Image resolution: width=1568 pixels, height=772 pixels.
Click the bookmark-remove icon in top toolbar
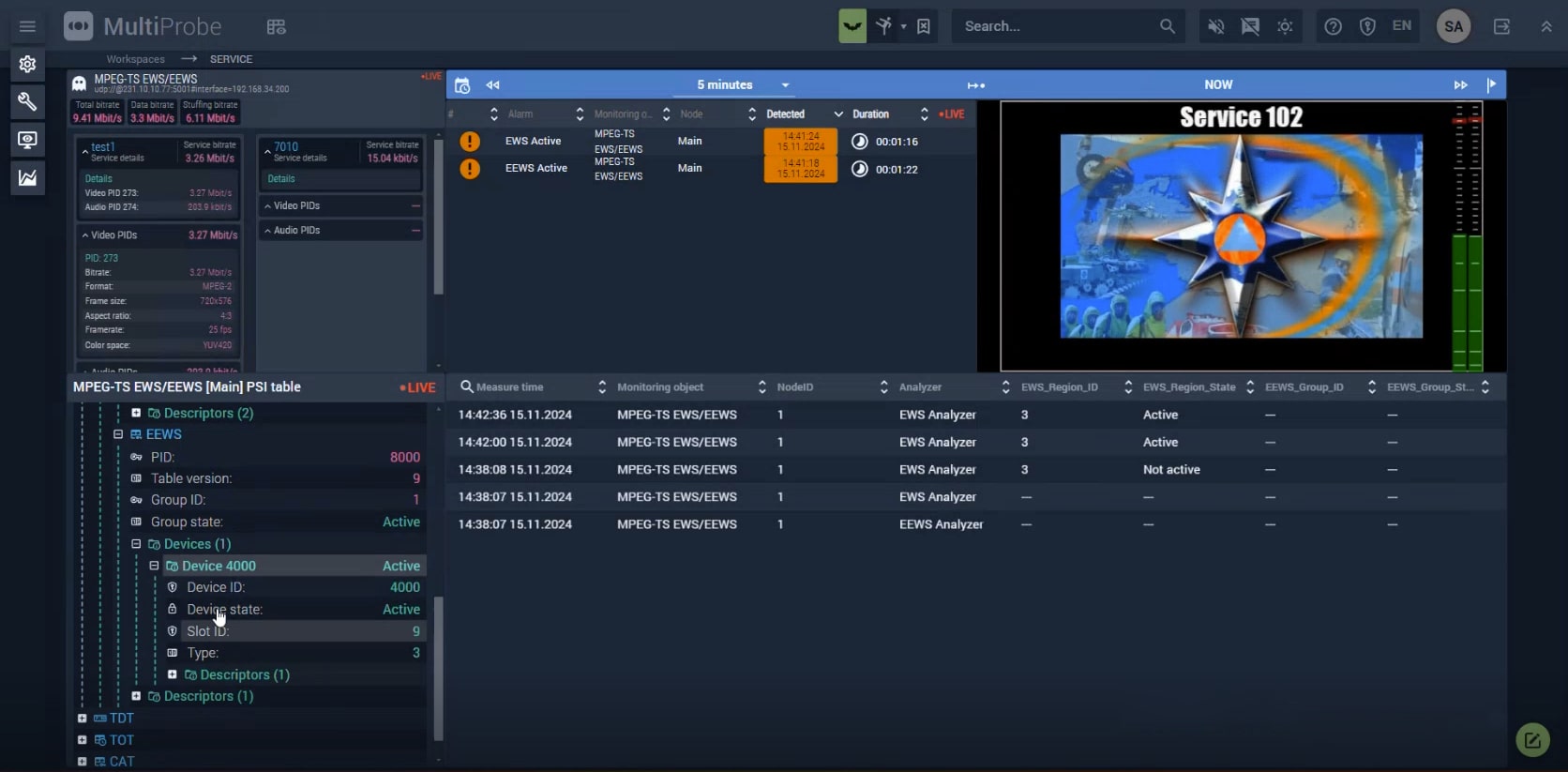pyautogui.click(x=924, y=26)
